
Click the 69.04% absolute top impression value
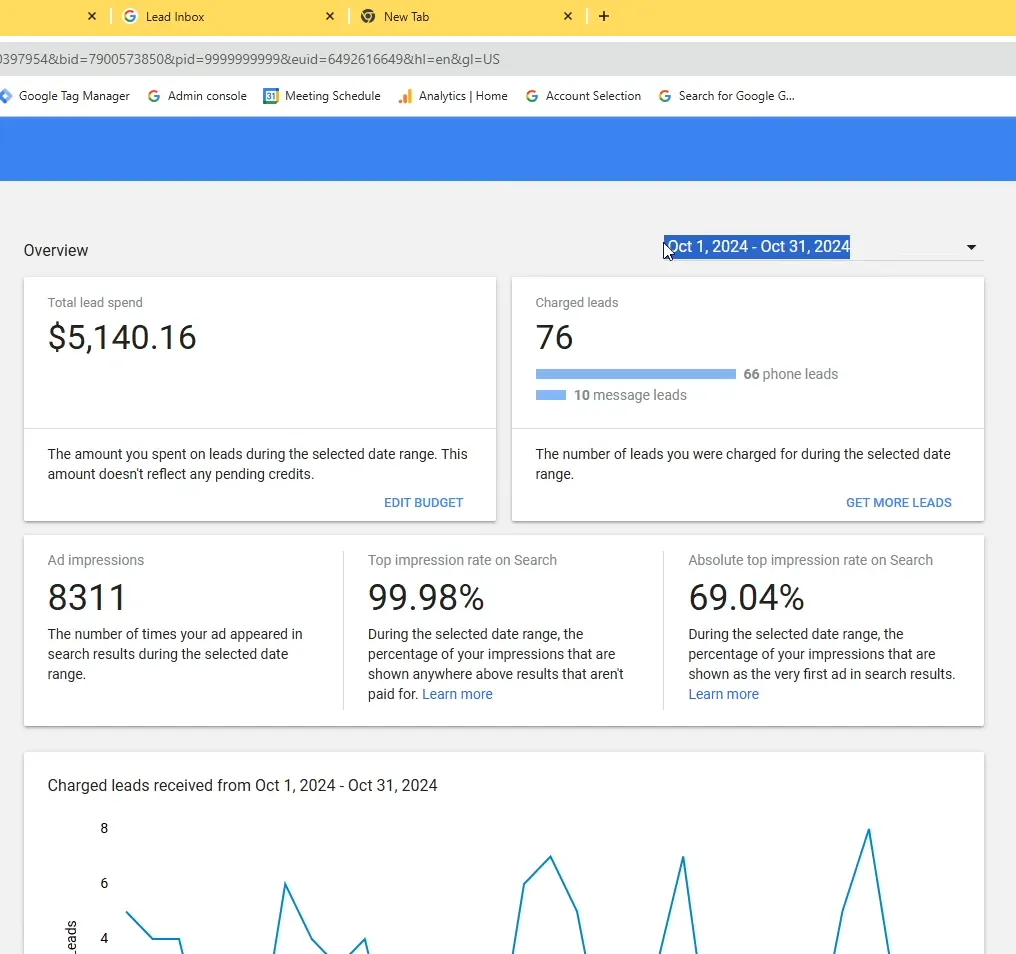pos(746,598)
